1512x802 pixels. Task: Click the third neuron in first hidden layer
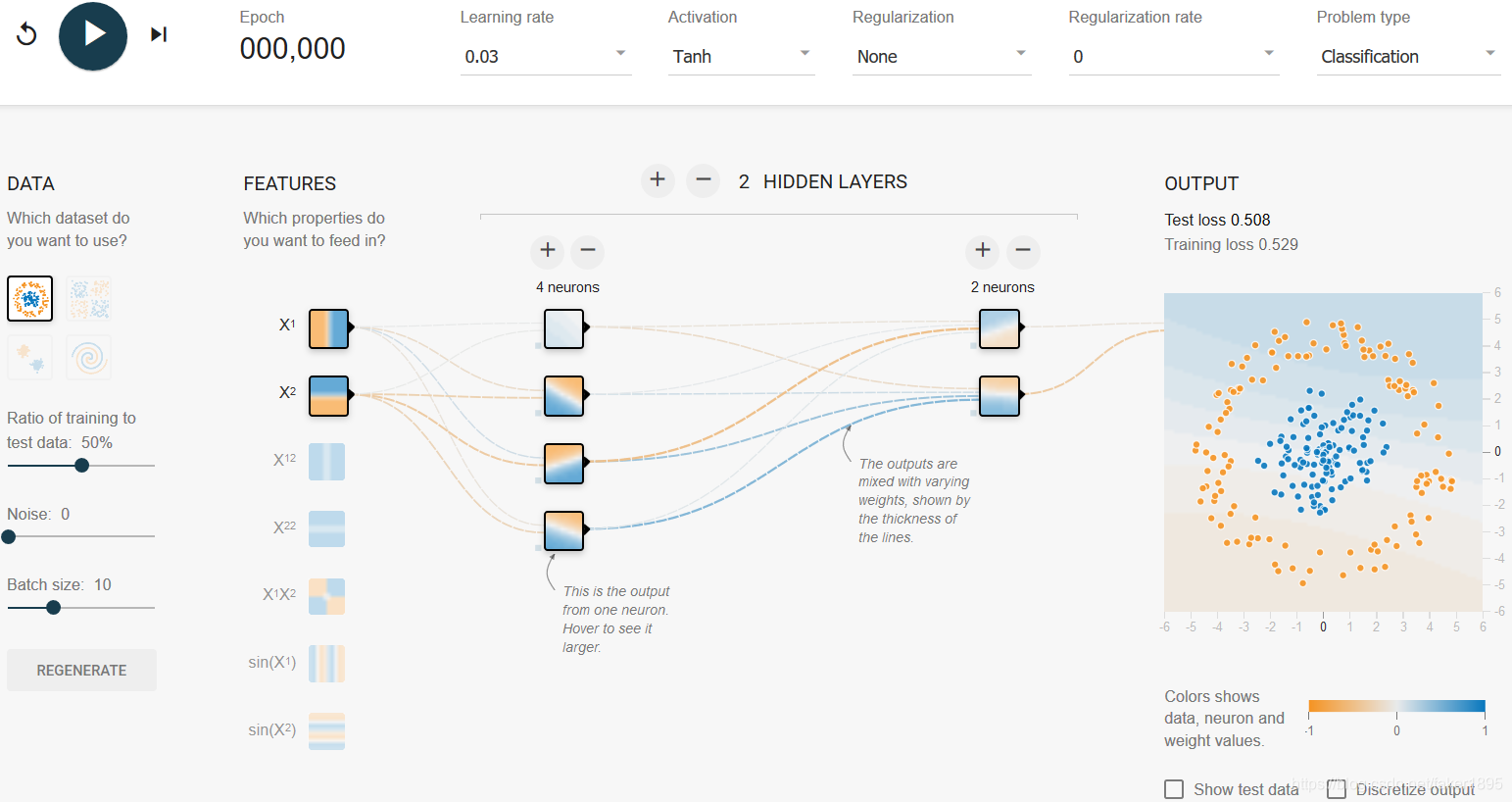[564, 464]
